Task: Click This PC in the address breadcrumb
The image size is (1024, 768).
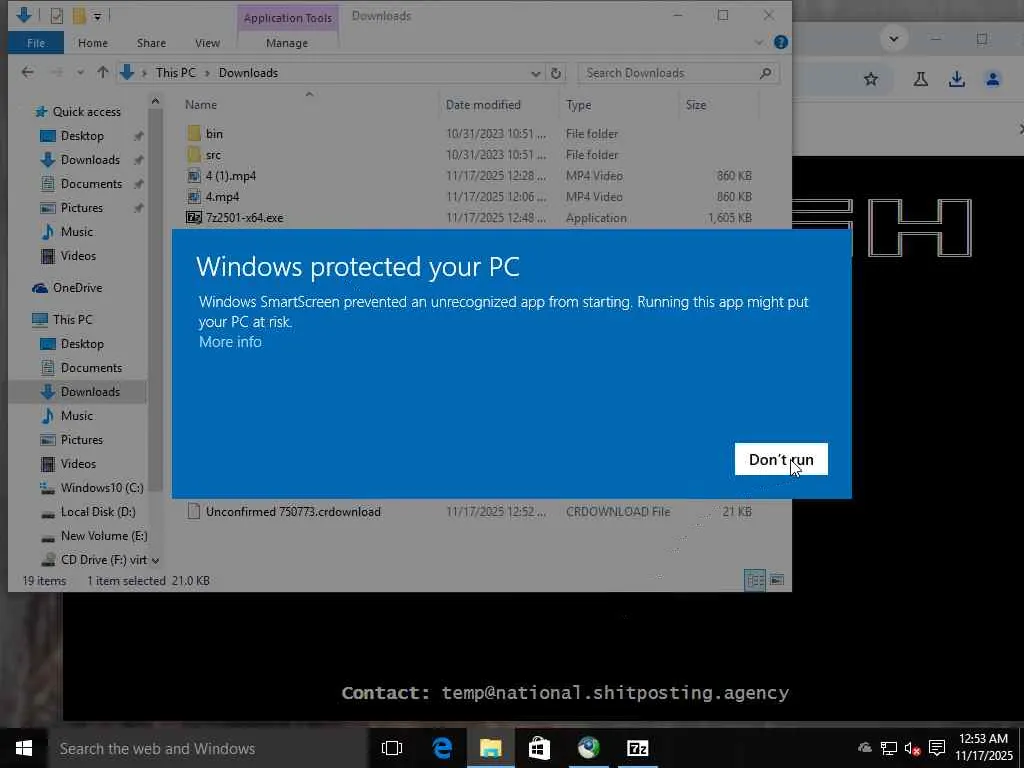Action: [x=175, y=72]
